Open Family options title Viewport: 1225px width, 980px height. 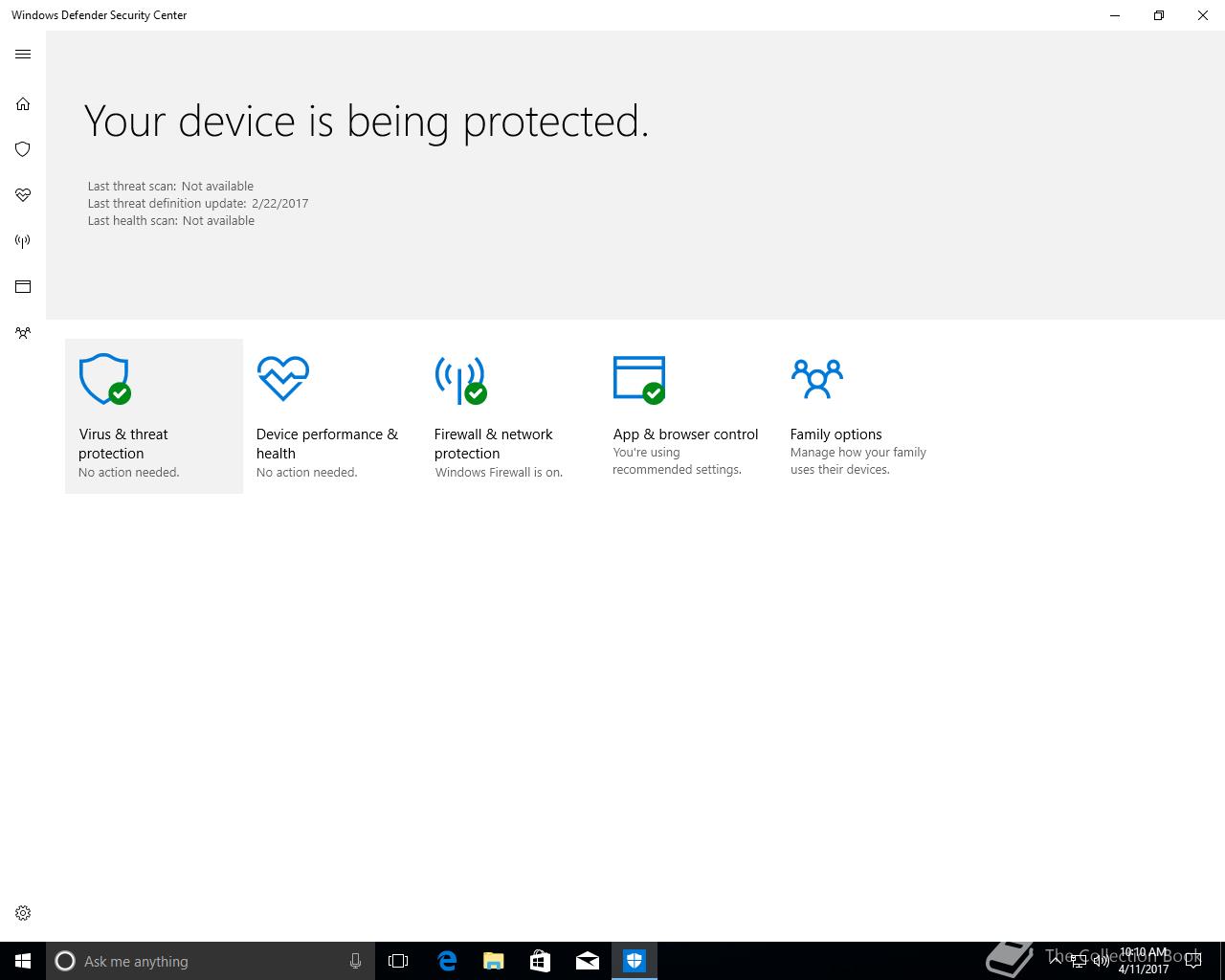tap(835, 434)
